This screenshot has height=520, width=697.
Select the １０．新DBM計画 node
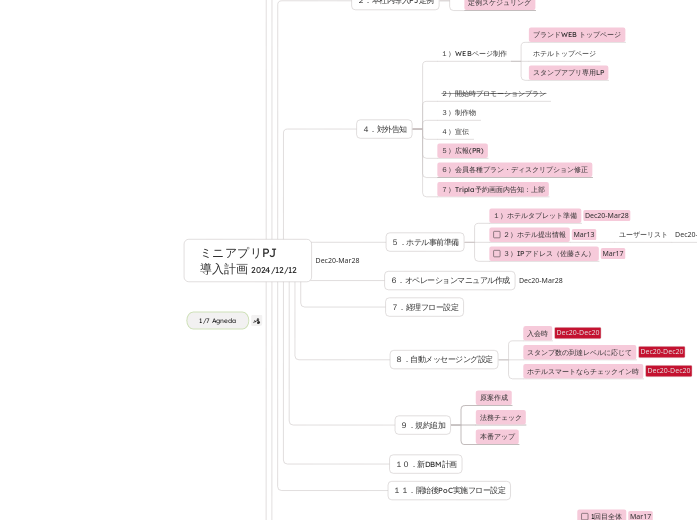click(426, 464)
